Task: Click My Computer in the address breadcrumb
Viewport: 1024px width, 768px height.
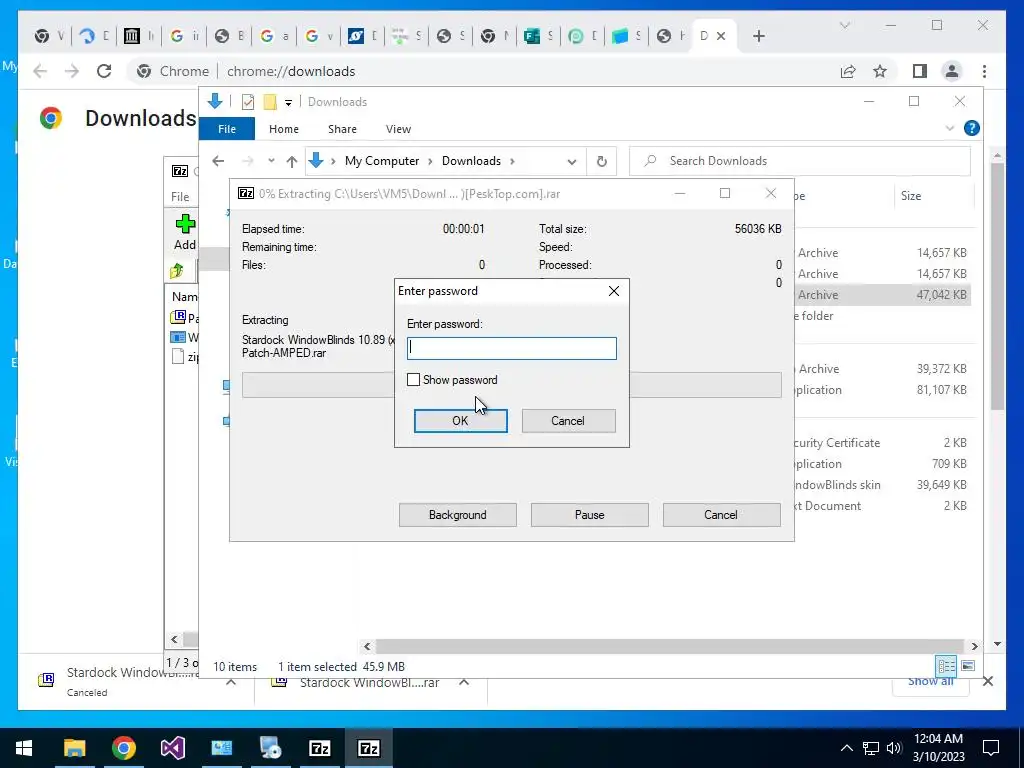Action: click(382, 161)
